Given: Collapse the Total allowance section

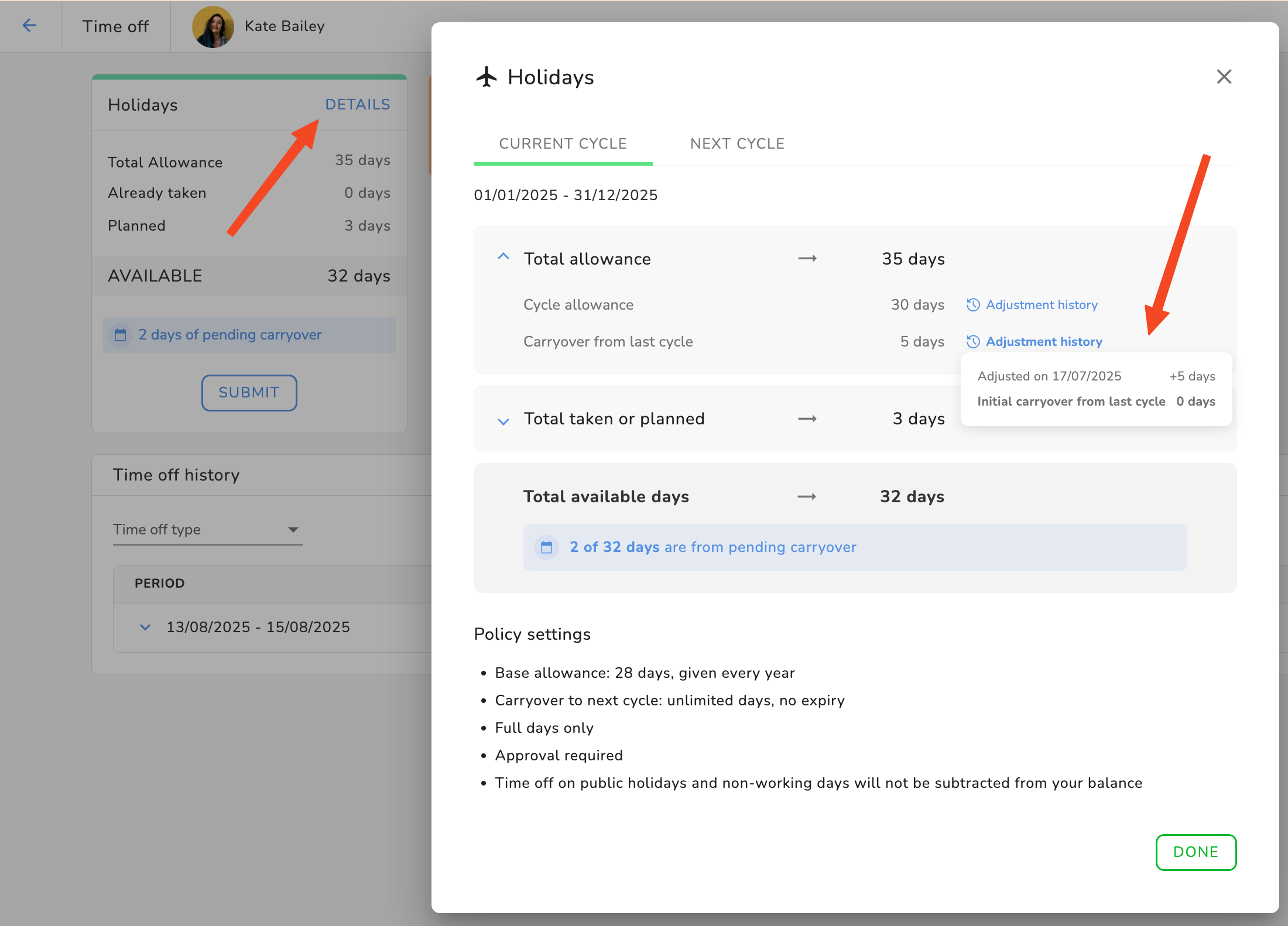Looking at the screenshot, I should [x=503, y=257].
